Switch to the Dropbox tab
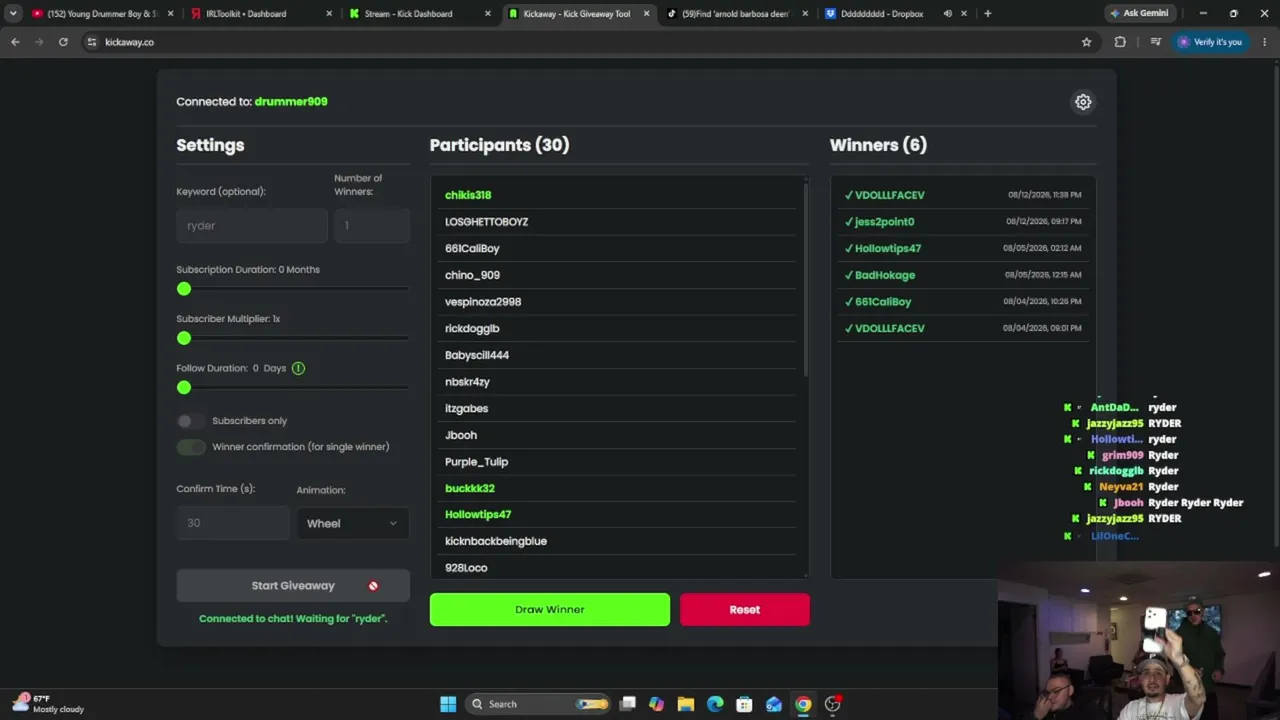 pyautogui.click(x=882, y=14)
